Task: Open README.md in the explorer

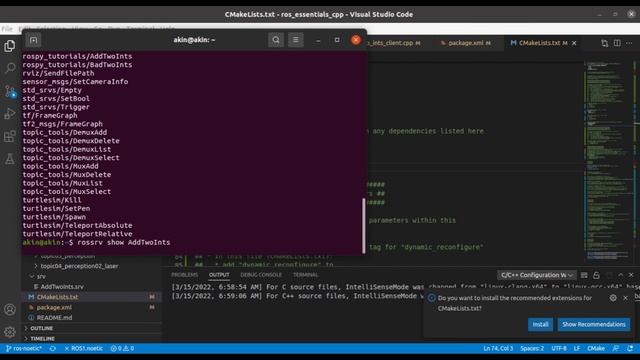Action: coord(54,318)
